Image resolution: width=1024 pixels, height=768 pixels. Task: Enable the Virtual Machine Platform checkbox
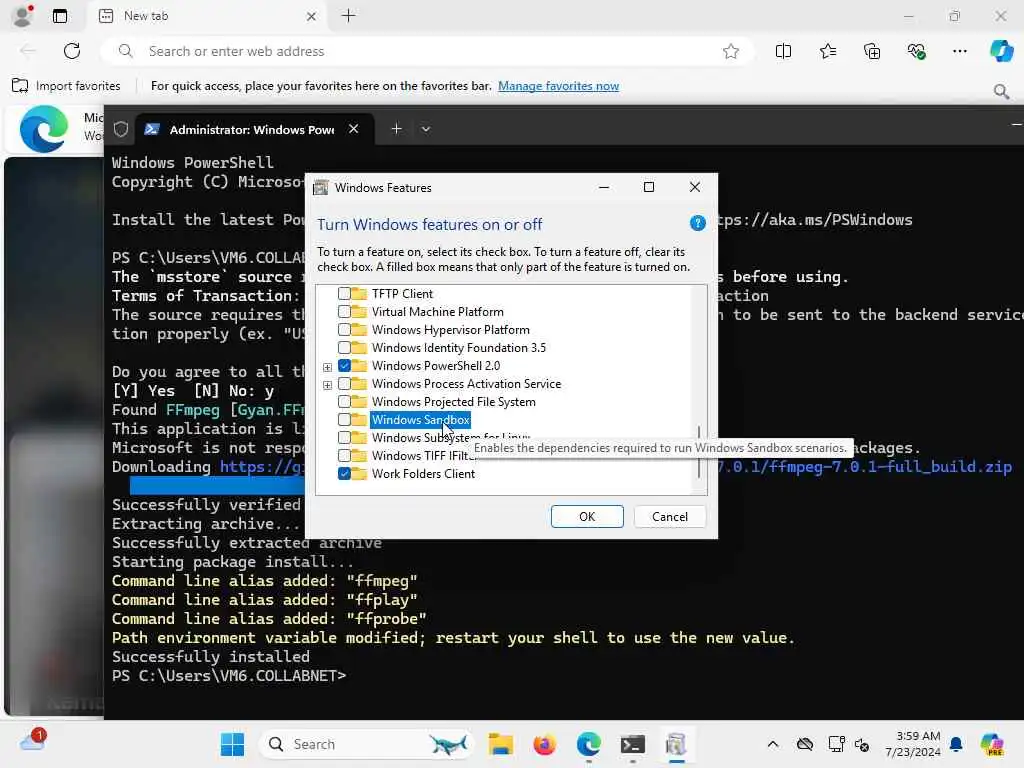[344, 312]
